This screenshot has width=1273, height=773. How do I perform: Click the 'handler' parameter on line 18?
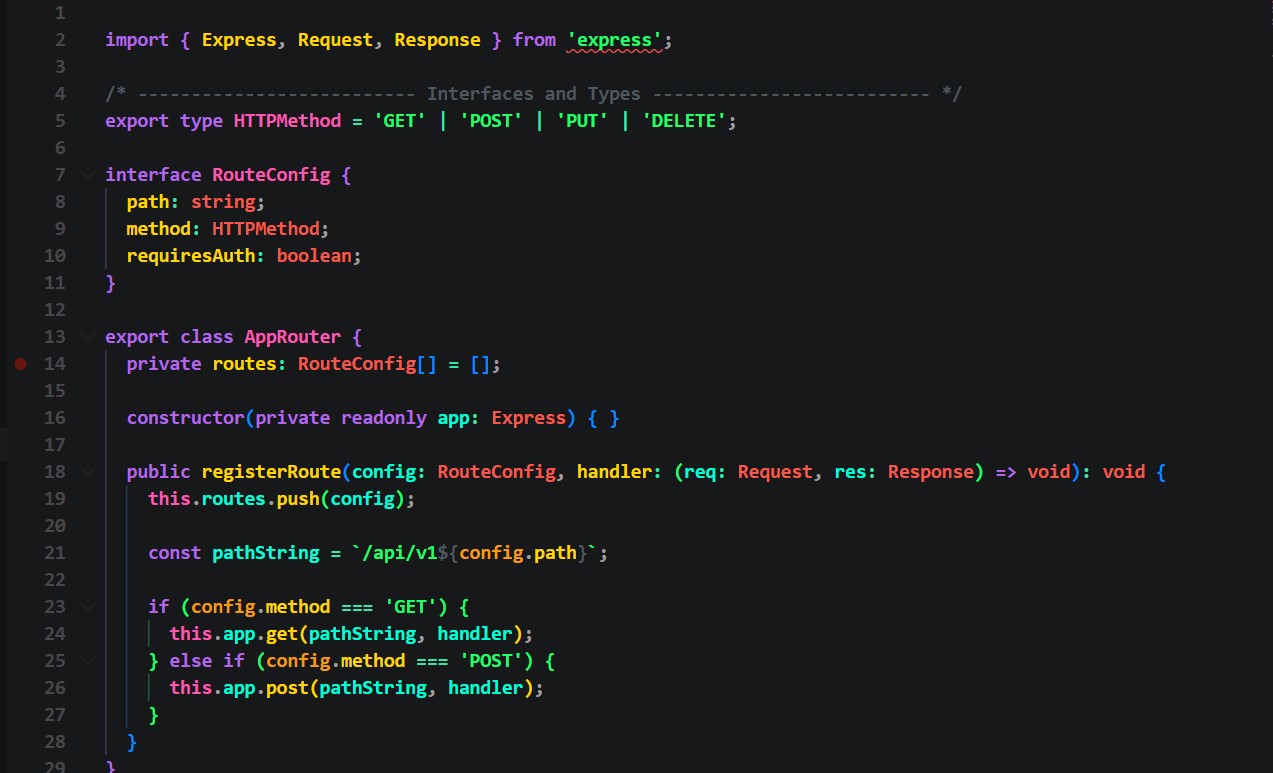[614, 472]
